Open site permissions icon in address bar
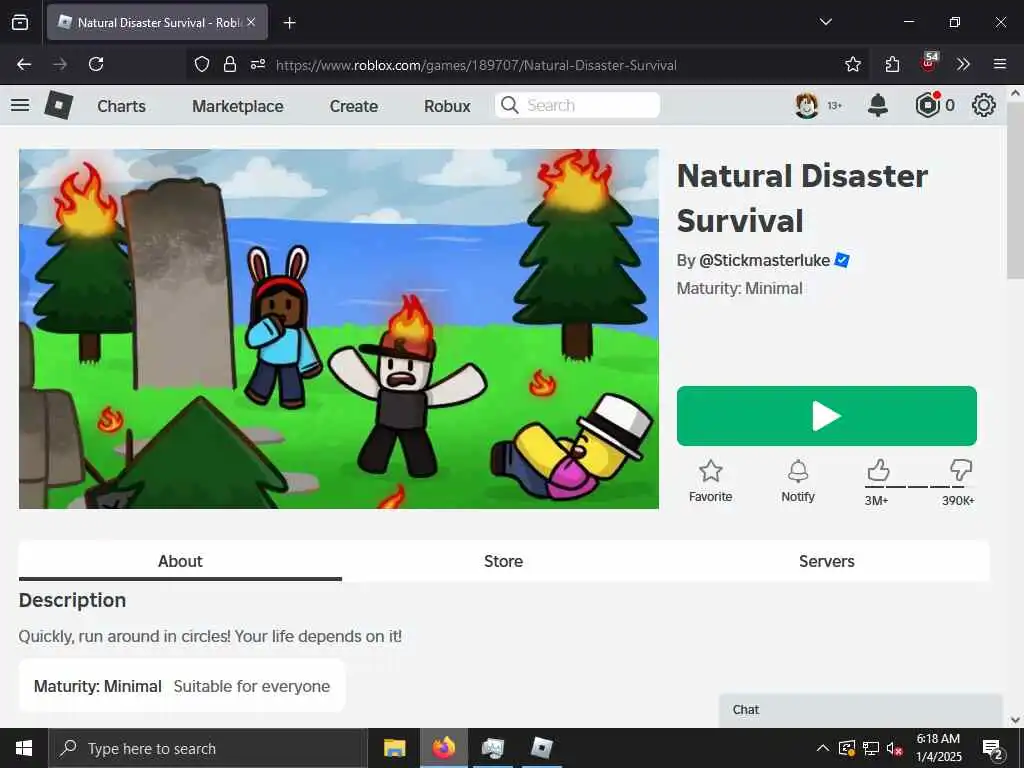This screenshot has height=768, width=1024. [258, 64]
